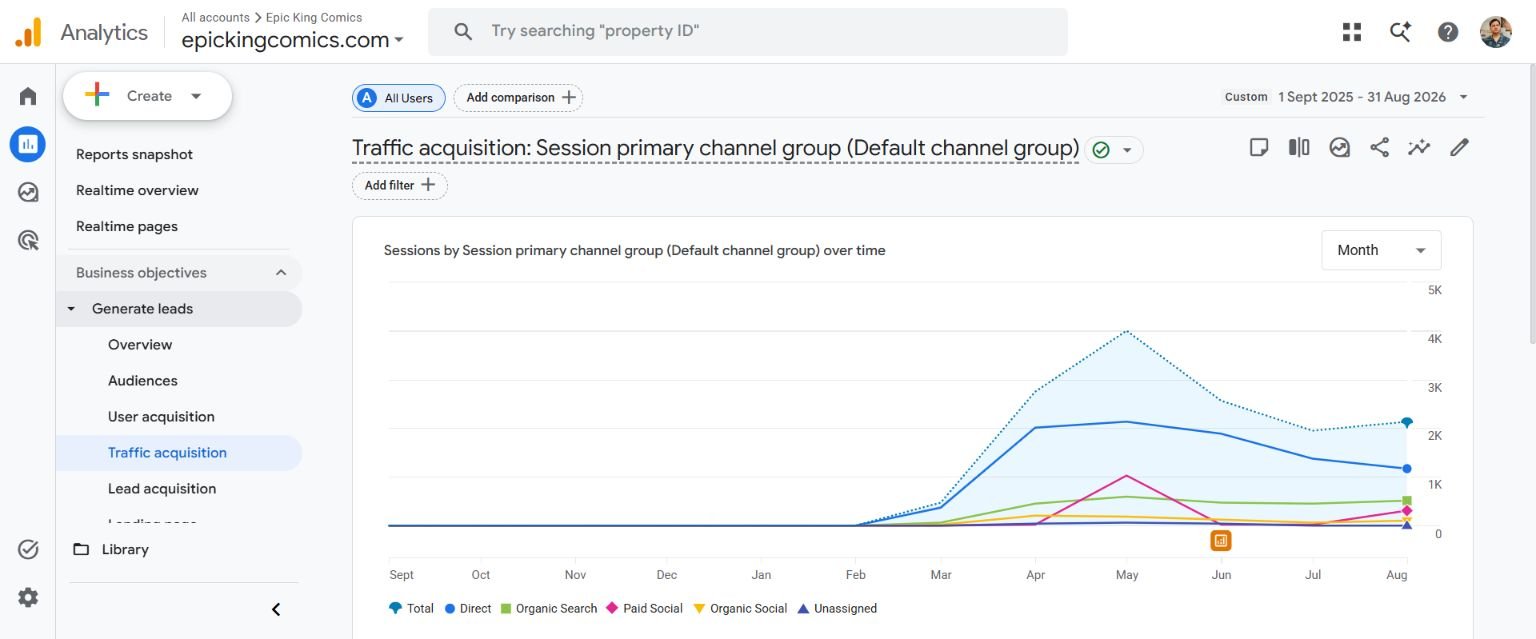
Task: Open the Insights icon in report toolbar
Action: pos(1339,148)
